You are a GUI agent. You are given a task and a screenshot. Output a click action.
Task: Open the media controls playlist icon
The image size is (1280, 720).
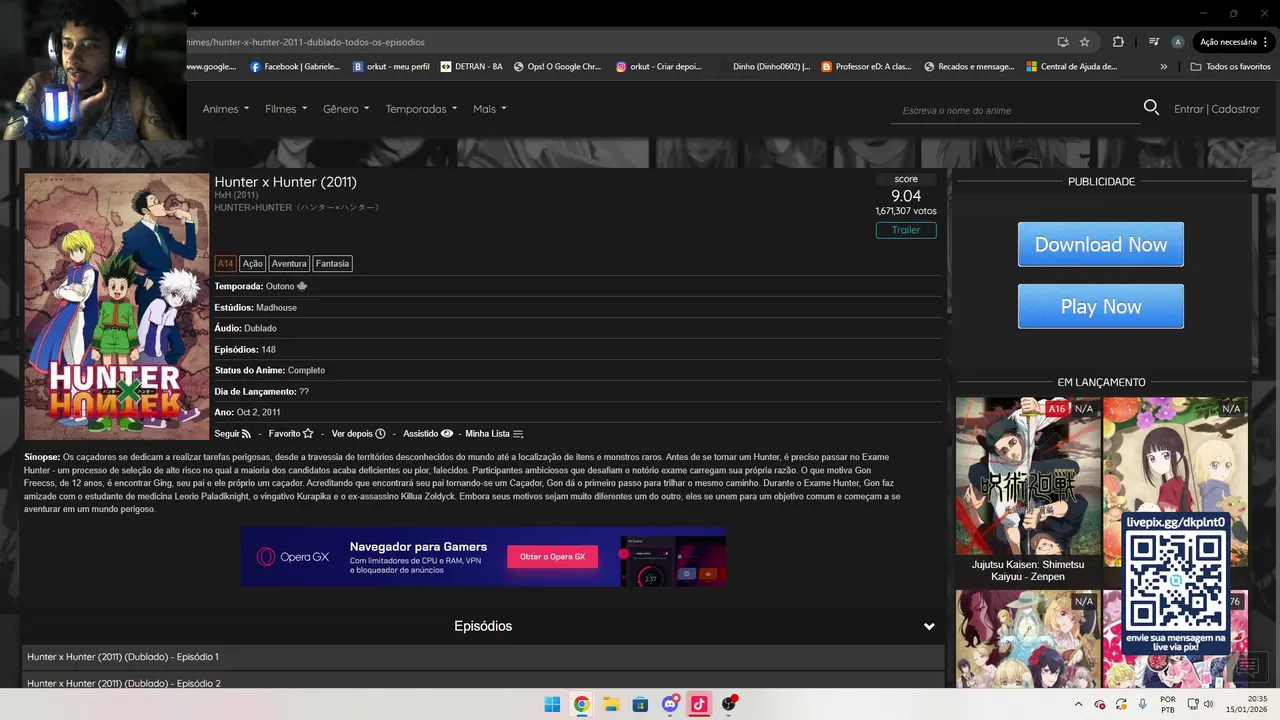point(1154,42)
